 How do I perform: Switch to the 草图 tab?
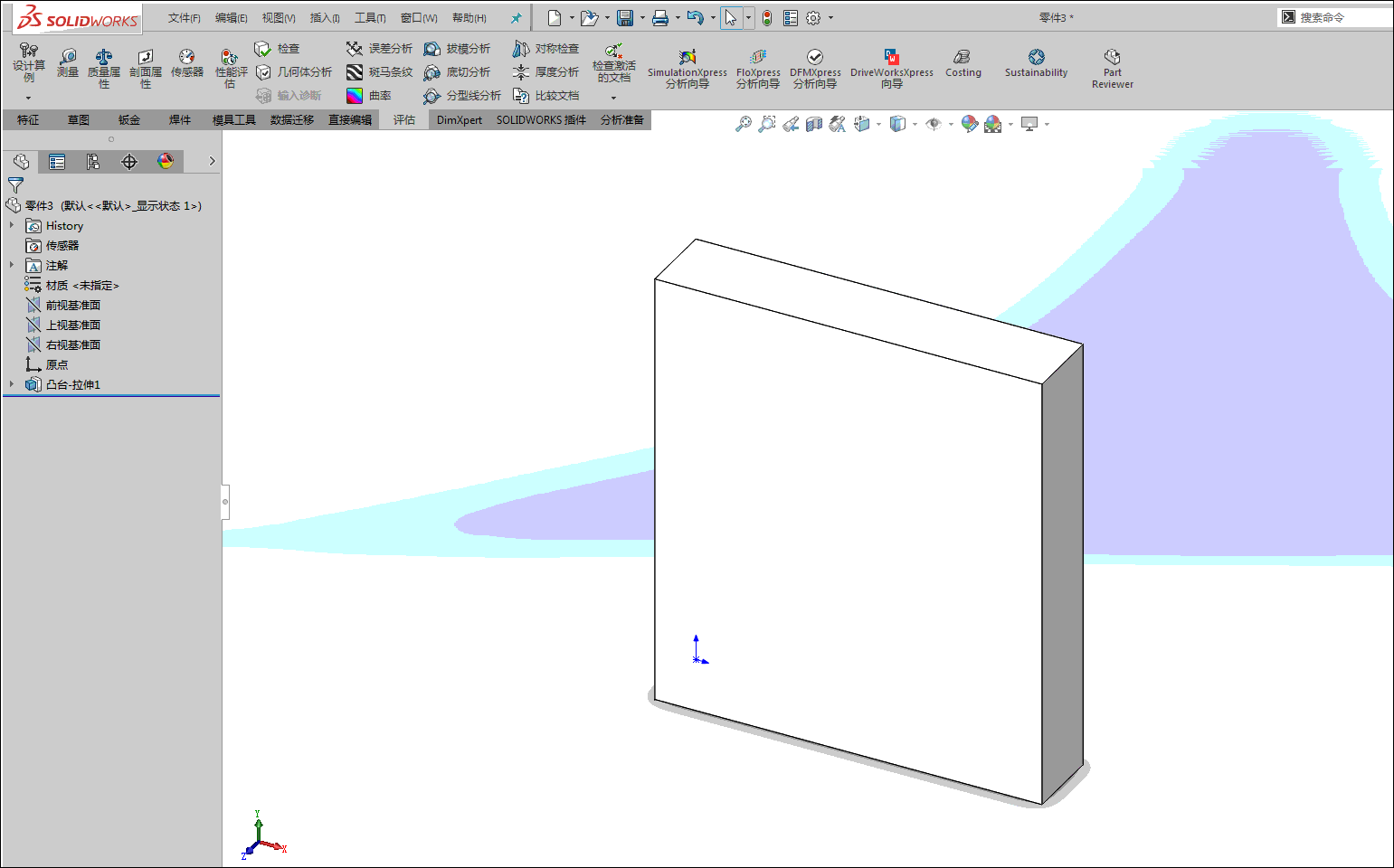(x=79, y=120)
